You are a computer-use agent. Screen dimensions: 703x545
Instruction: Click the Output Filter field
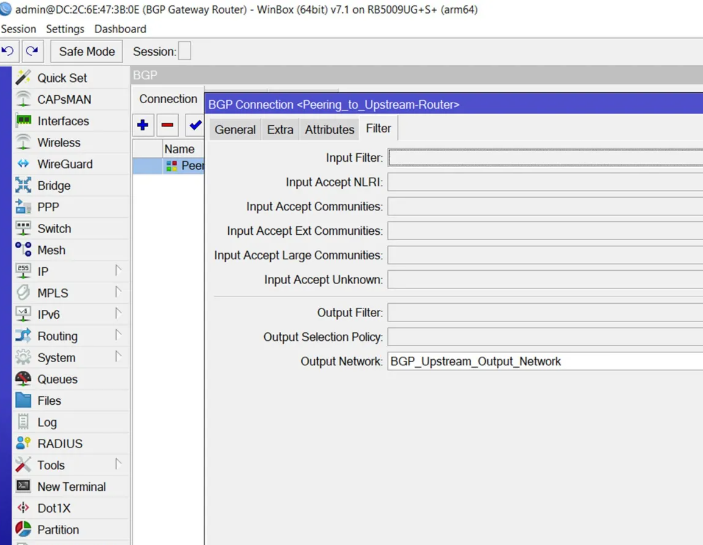[x=545, y=312]
